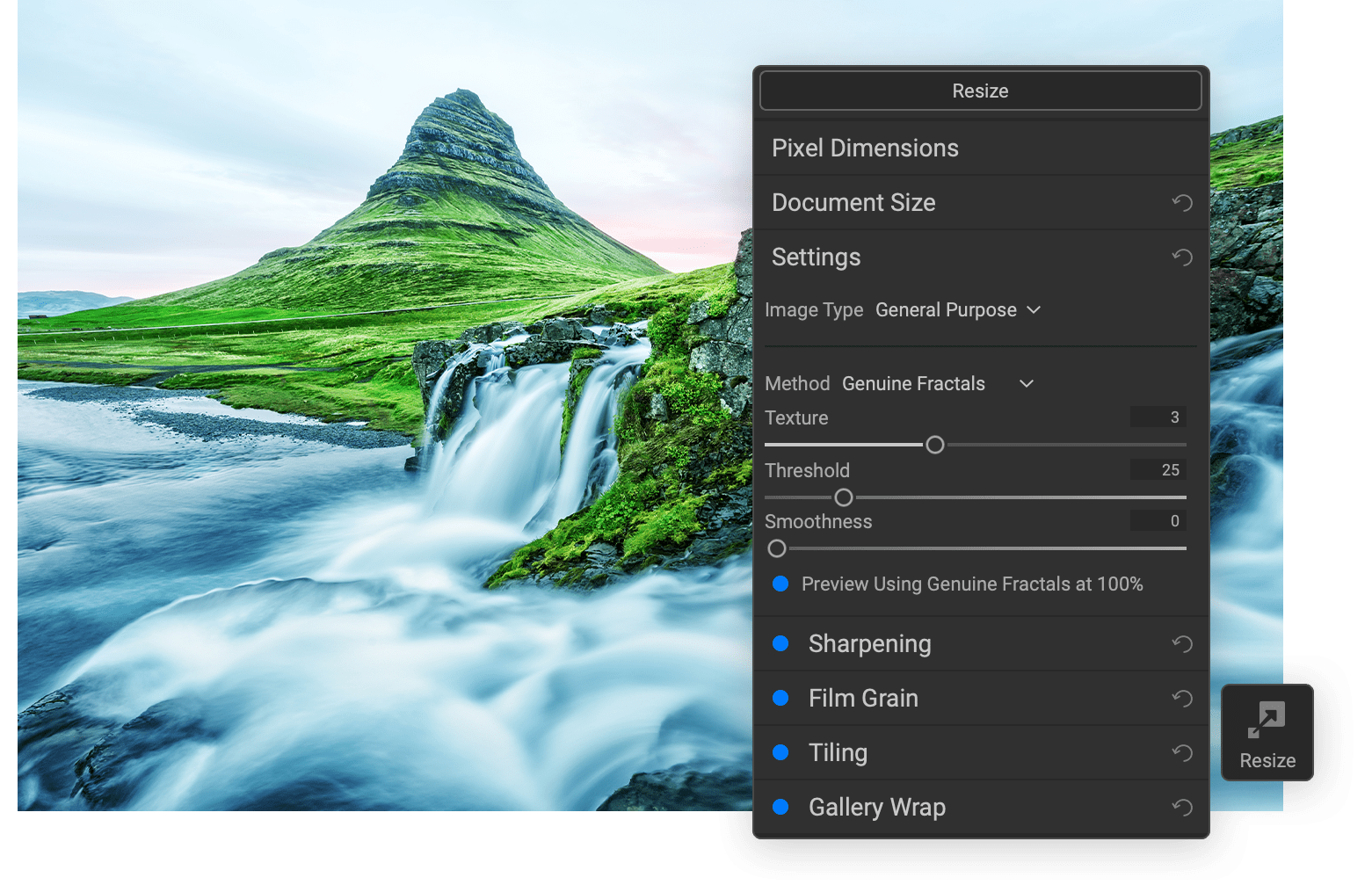Reset the Film Grain adjustments
Screen dimensions: 1372x885
1182,698
